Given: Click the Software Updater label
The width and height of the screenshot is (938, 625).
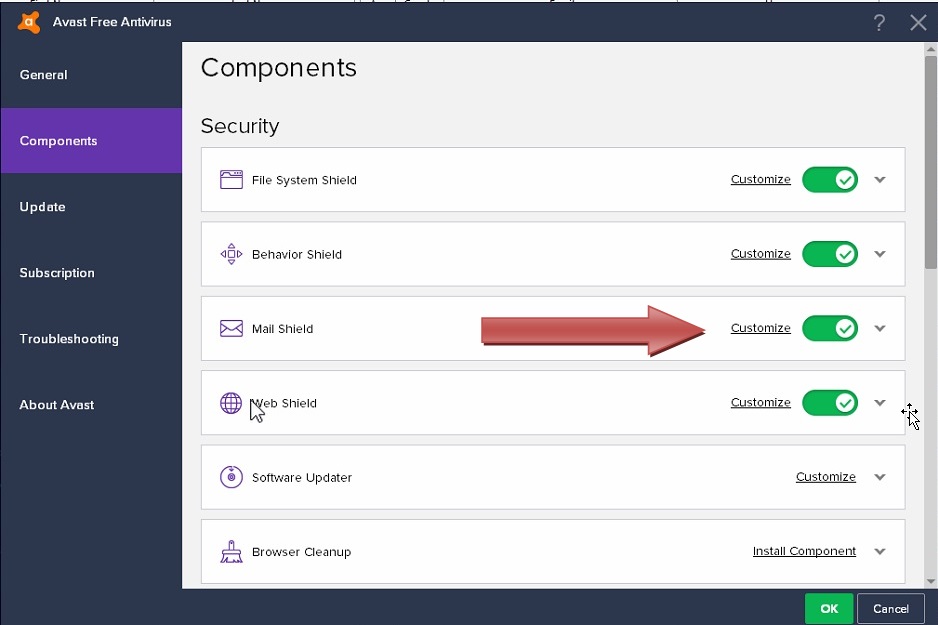Looking at the screenshot, I should pos(302,477).
